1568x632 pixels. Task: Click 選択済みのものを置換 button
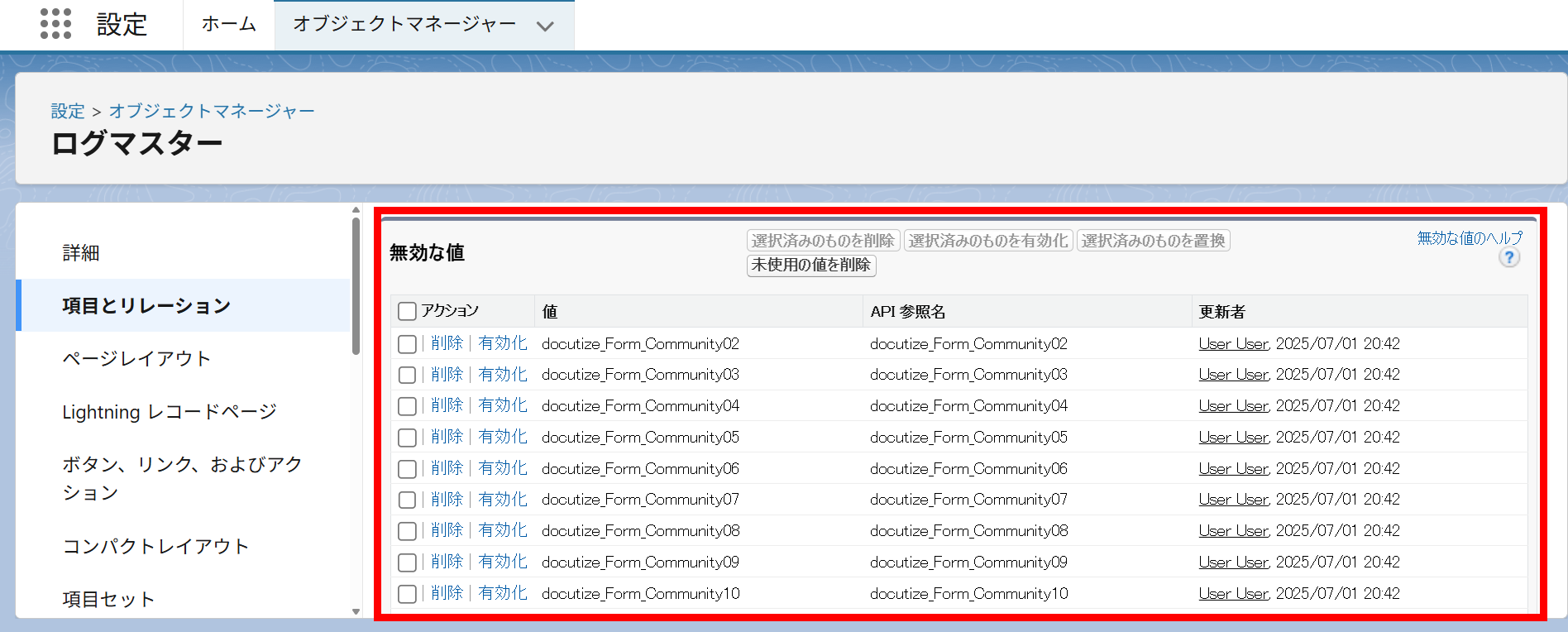[x=1153, y=241]
